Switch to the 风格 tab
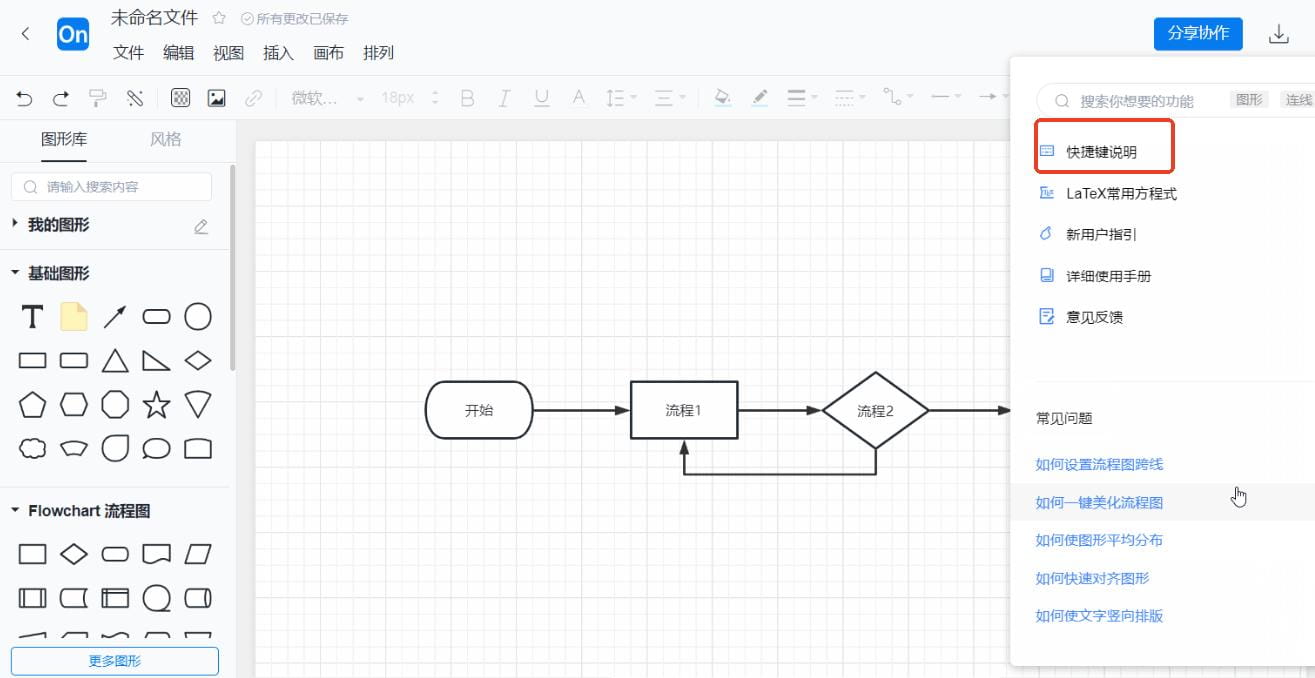 click(164, 139)
